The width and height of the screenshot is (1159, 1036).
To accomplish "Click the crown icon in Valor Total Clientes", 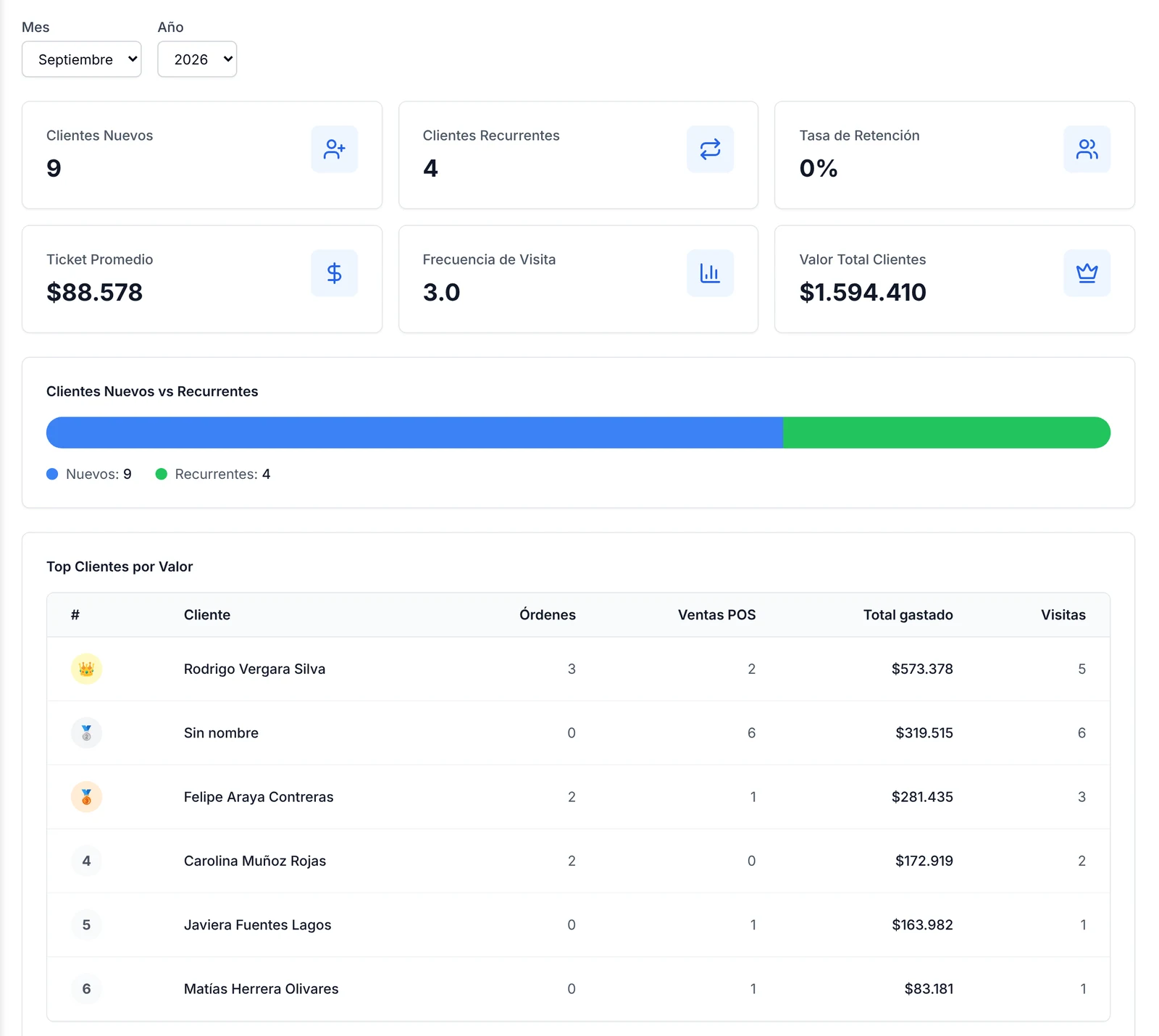I will click(1087, 273).
